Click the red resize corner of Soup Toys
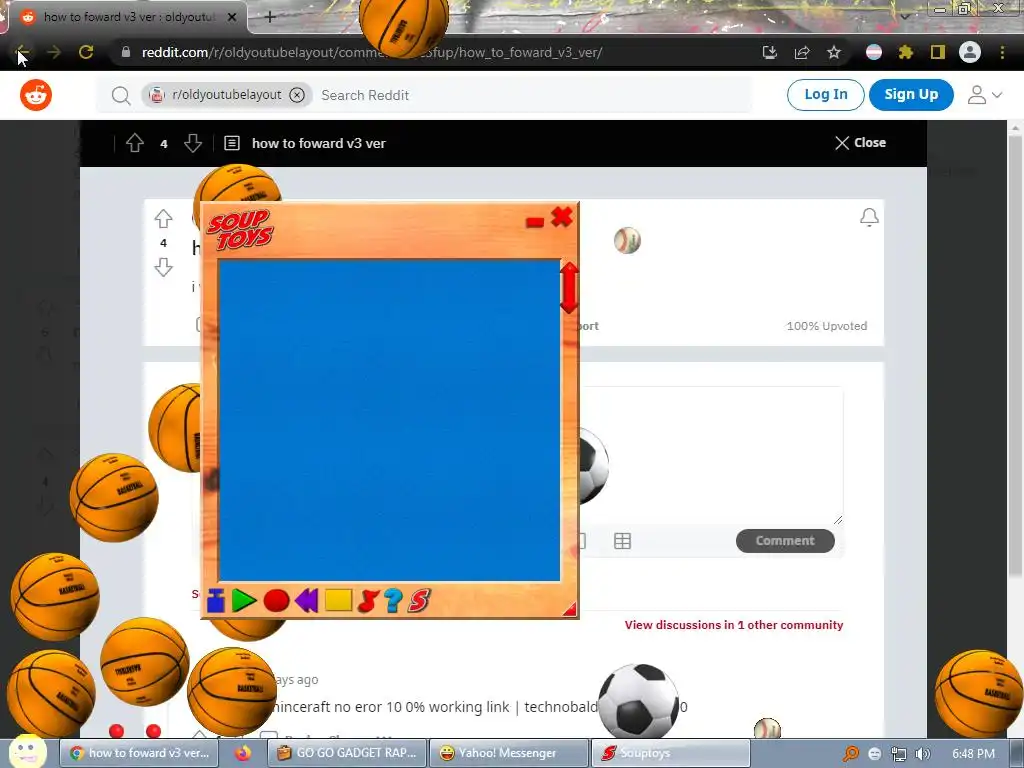 point(569,609)
